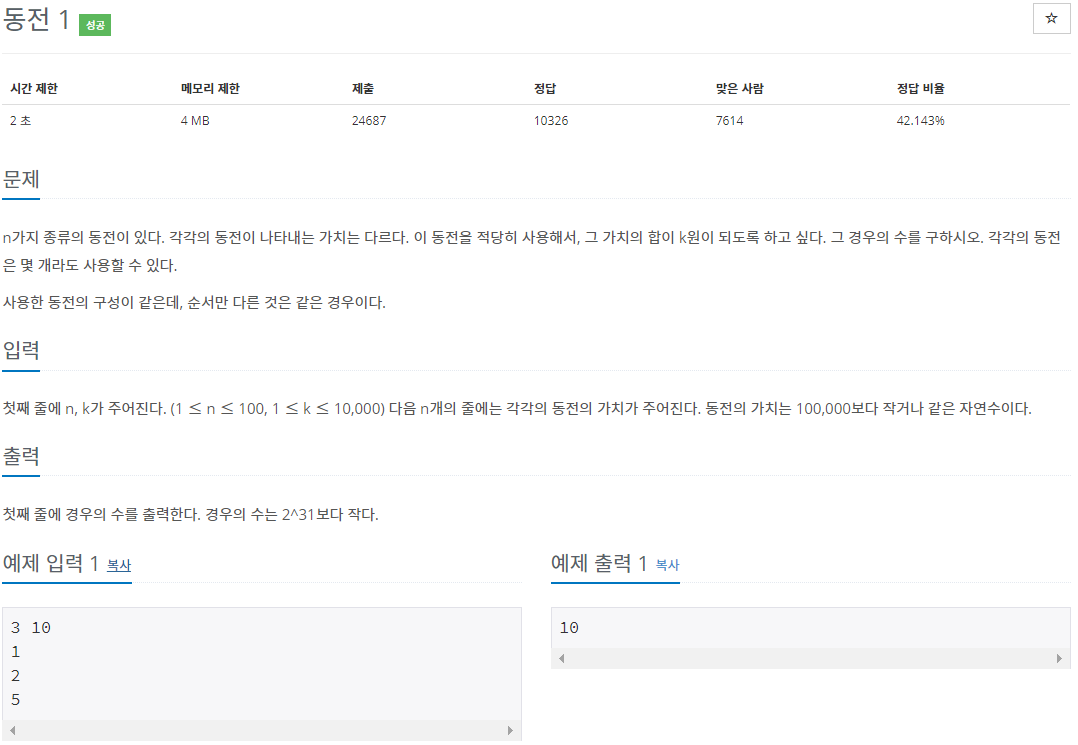
Task: Click left scroll arrow of example input box
Action: (12, 730)
